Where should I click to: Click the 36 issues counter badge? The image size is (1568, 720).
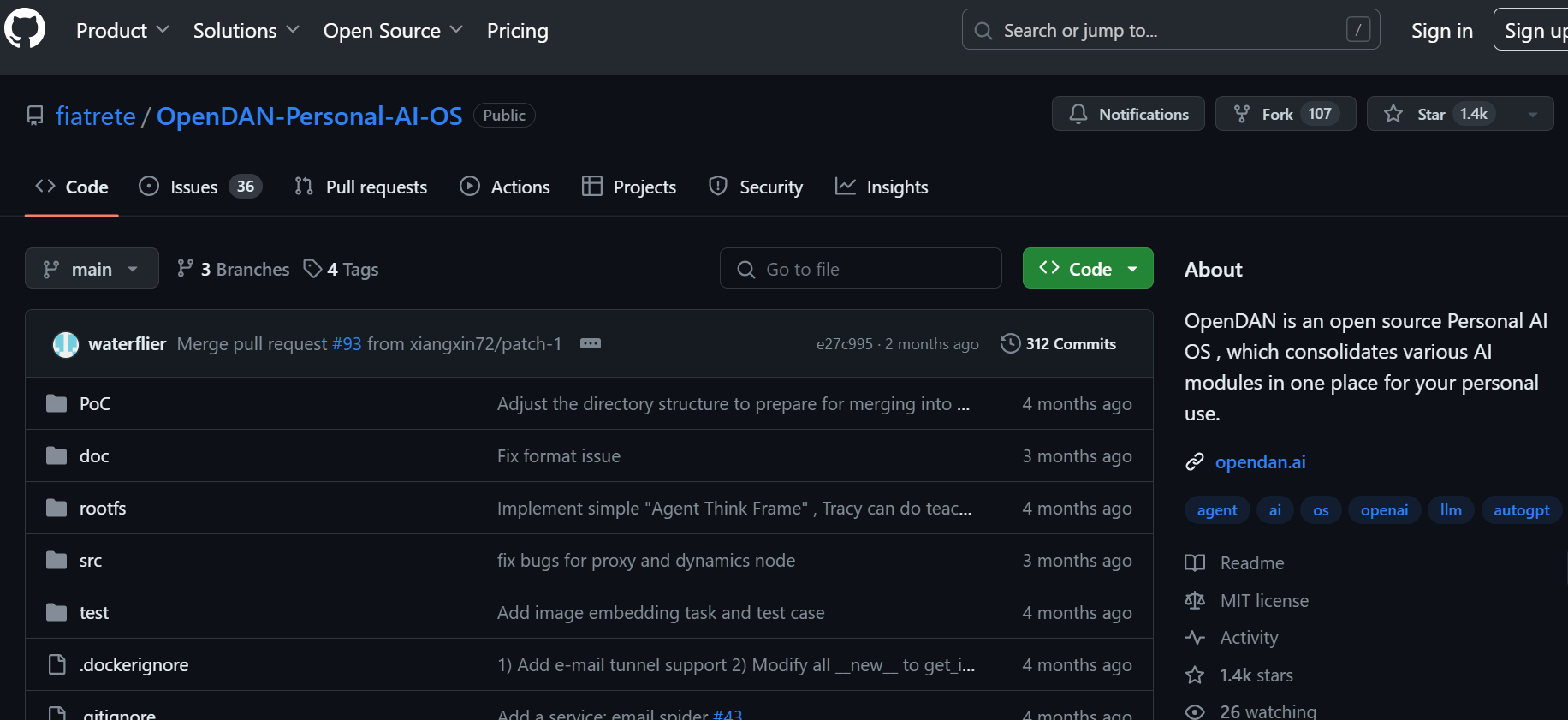246,187
